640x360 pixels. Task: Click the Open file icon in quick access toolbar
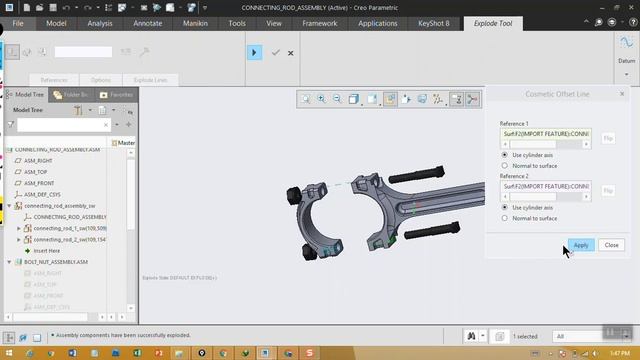pyautogui.click(x=40, y=7)
